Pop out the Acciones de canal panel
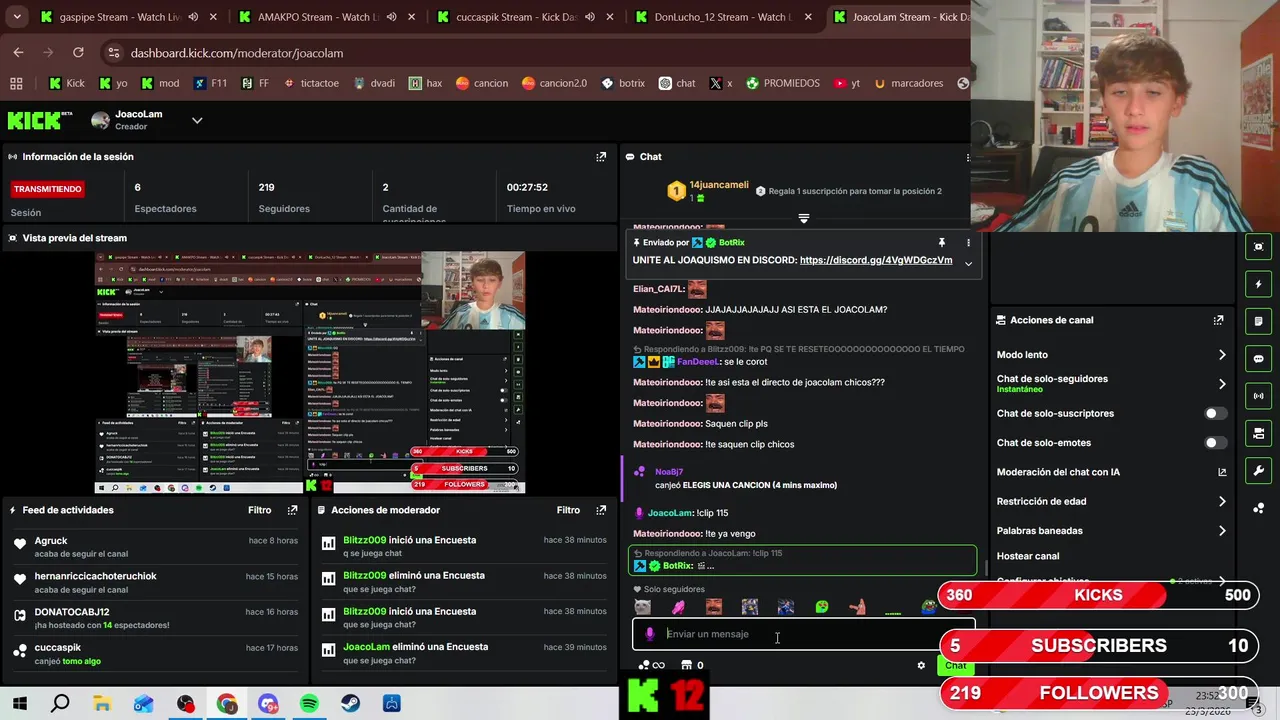The height and width of the screenshot is (720, 1280). (x=1218, y=320)
